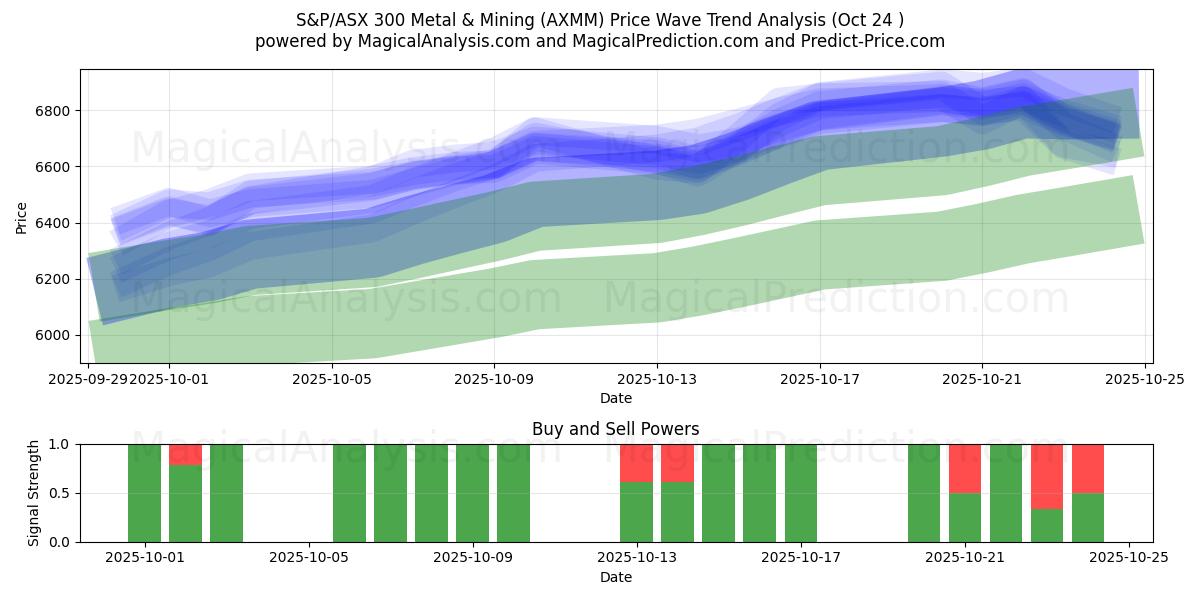Click the 'Price' y-axis label
Viewport: 1200px width, 600px height.
(x=22, y=216)
